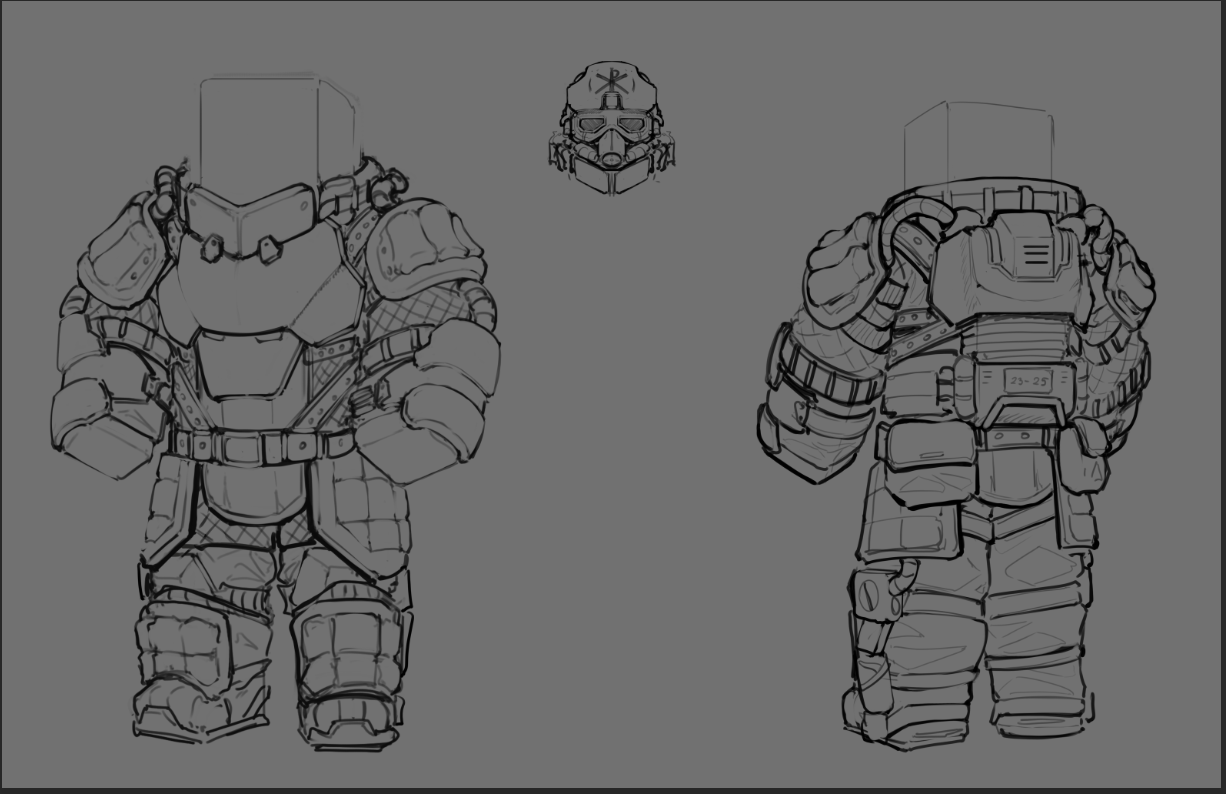The width and height of the screenshot is (1226, 794).
Task: Click the front-view armor's right-side boot
Action: click(352, 720)
